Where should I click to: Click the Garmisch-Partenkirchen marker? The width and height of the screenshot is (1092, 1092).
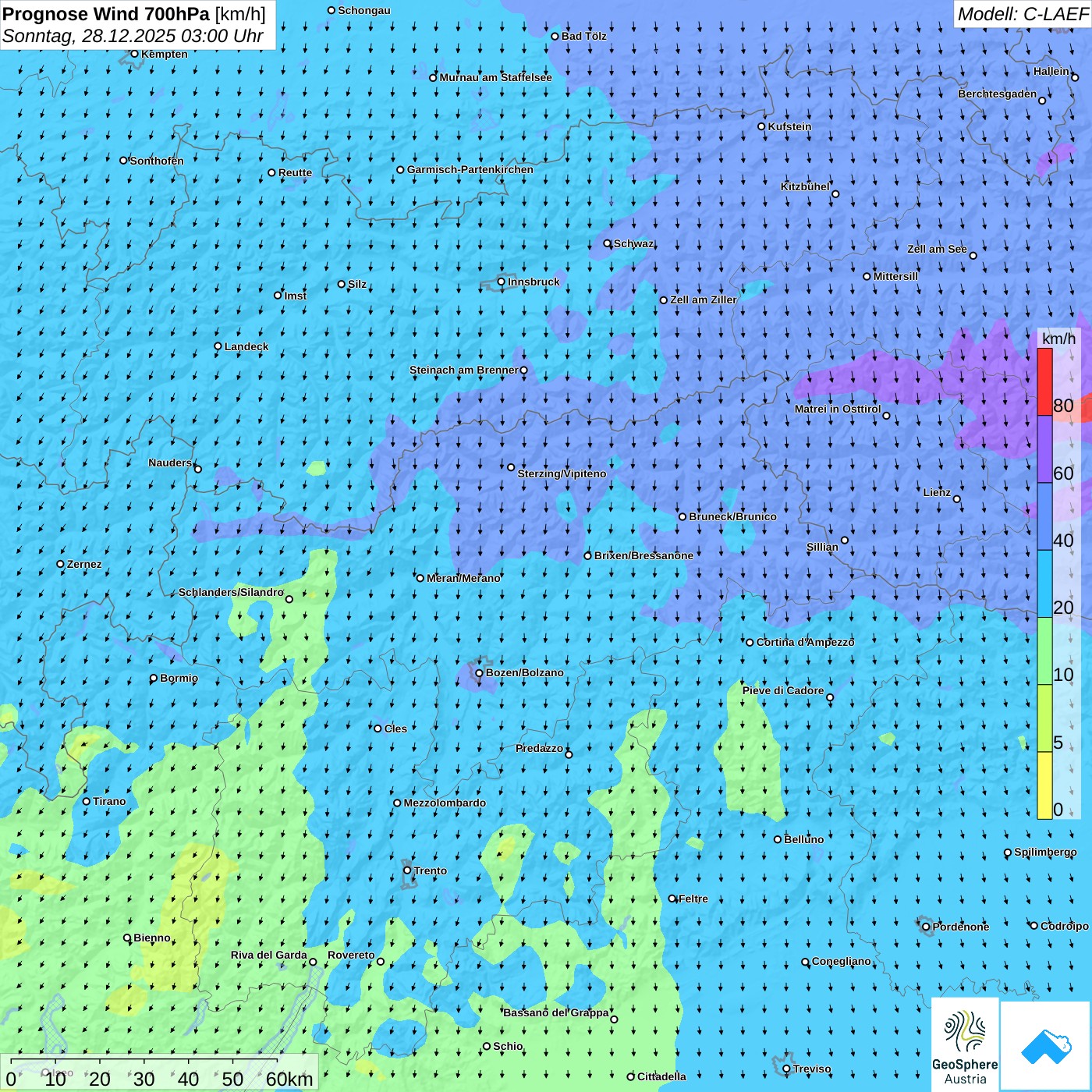[400, 169]
